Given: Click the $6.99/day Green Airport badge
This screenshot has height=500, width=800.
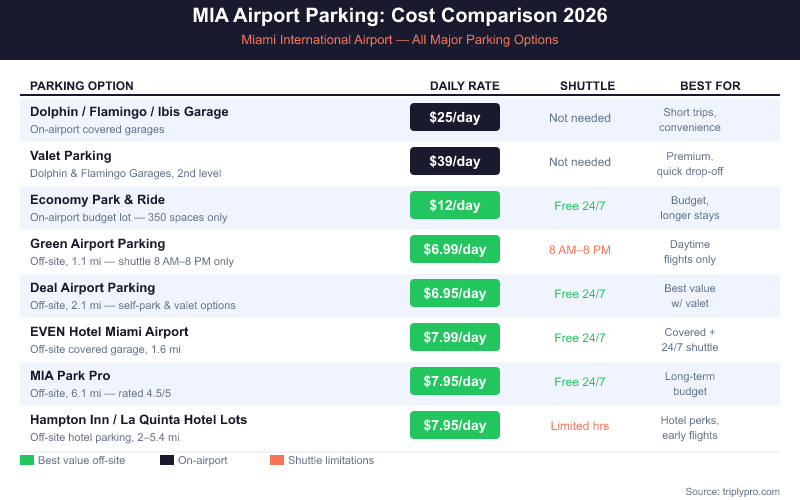Looking at the screenshot, I should tap(455, 250).
